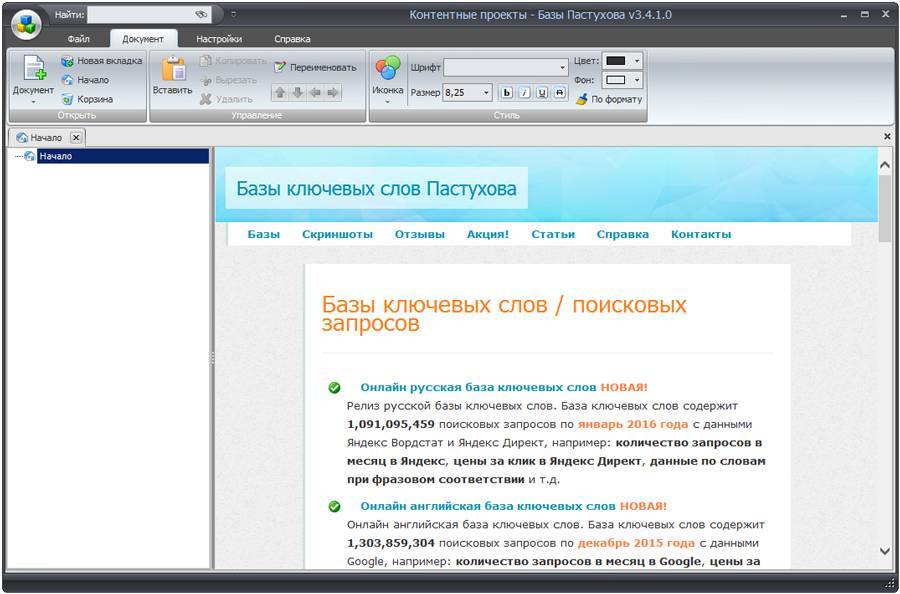Click the Удалить delete button
Viewport: 900px width, 594px height.
click(x=226, y=99)
